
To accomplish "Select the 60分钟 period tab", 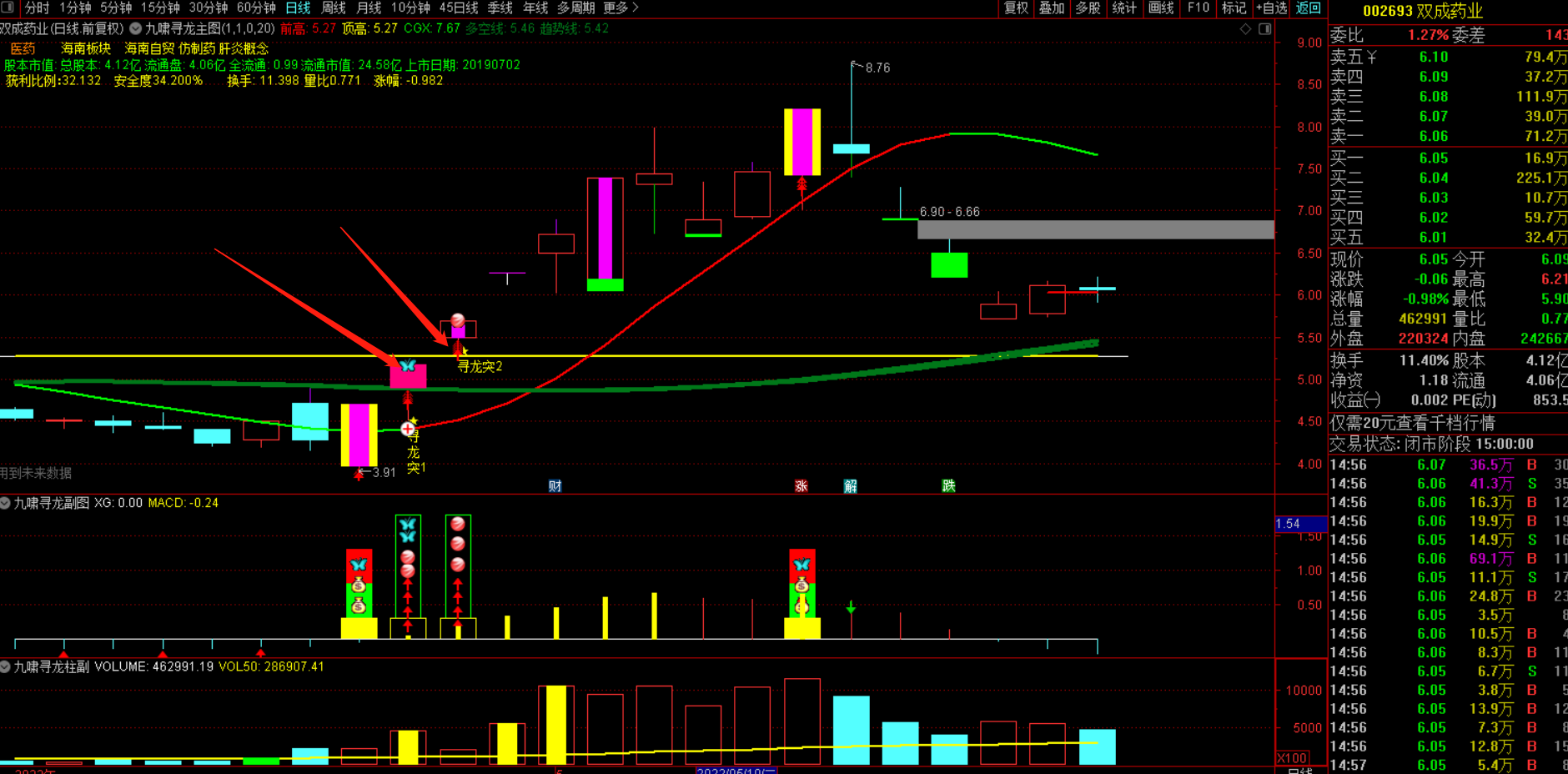I will point(256,8).
